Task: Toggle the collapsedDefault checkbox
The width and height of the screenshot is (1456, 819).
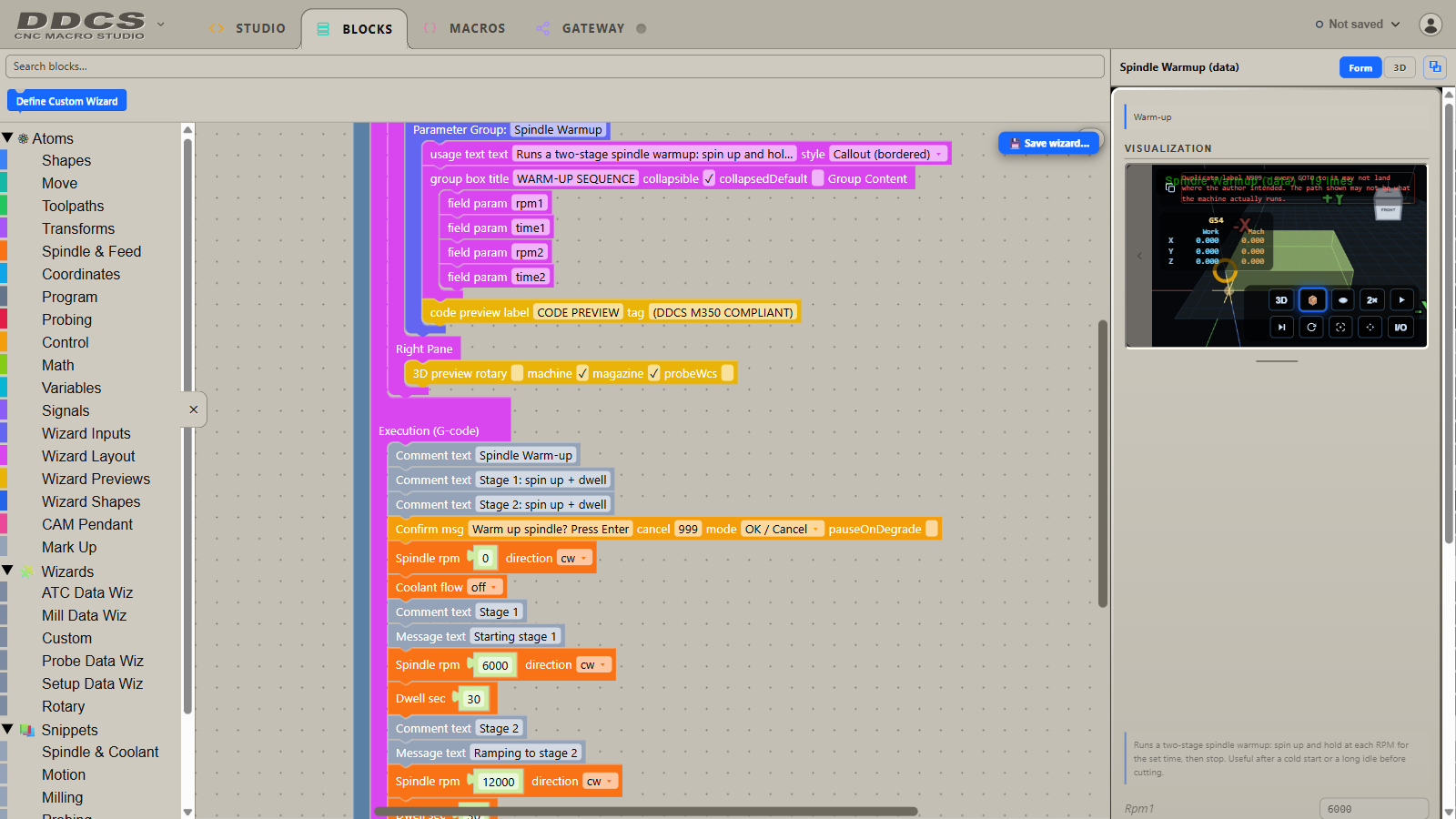Action: (x=818, y=178)
